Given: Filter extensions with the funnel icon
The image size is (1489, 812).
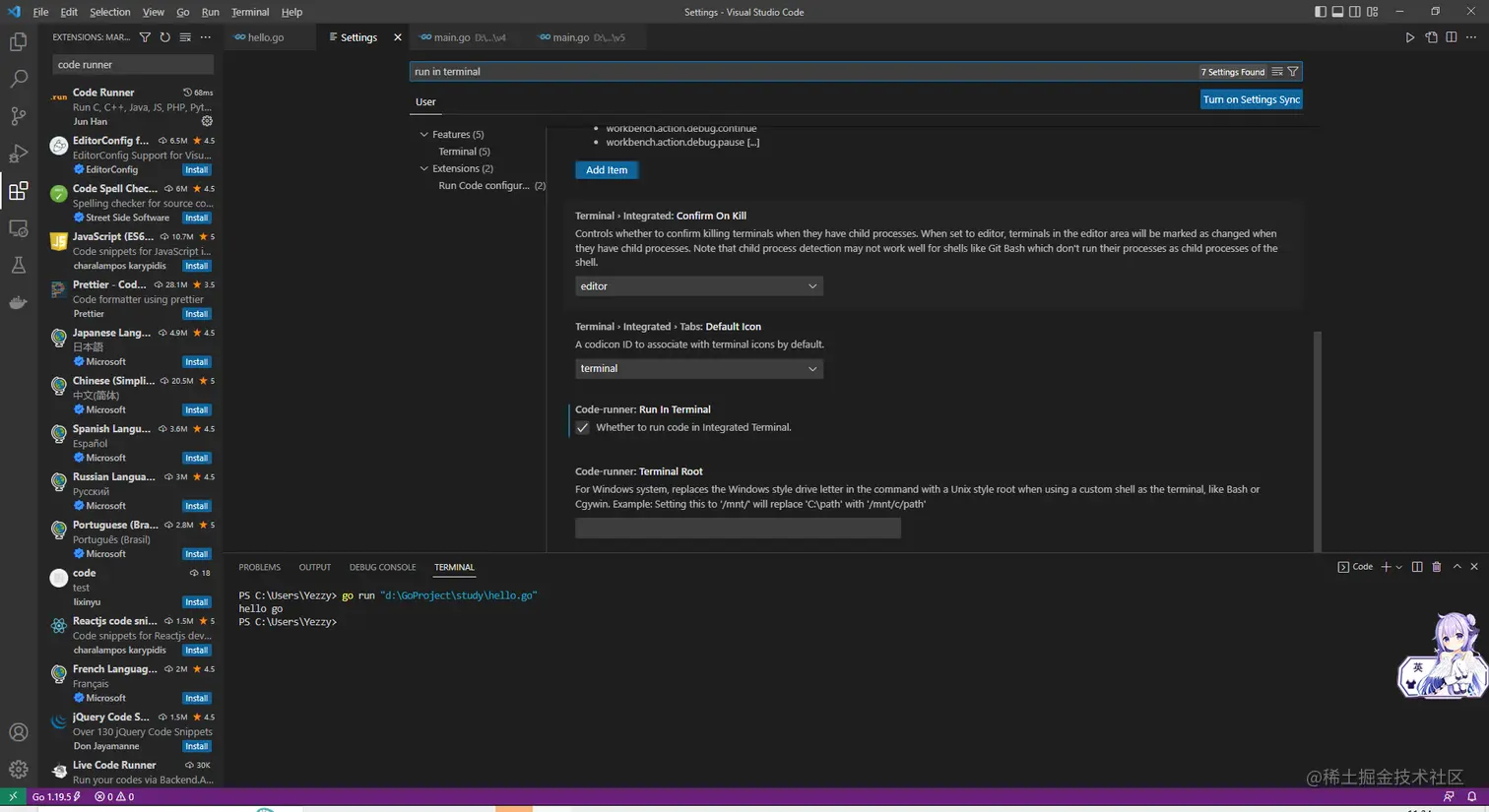Looking at the screenshot, I should point(145,37).
